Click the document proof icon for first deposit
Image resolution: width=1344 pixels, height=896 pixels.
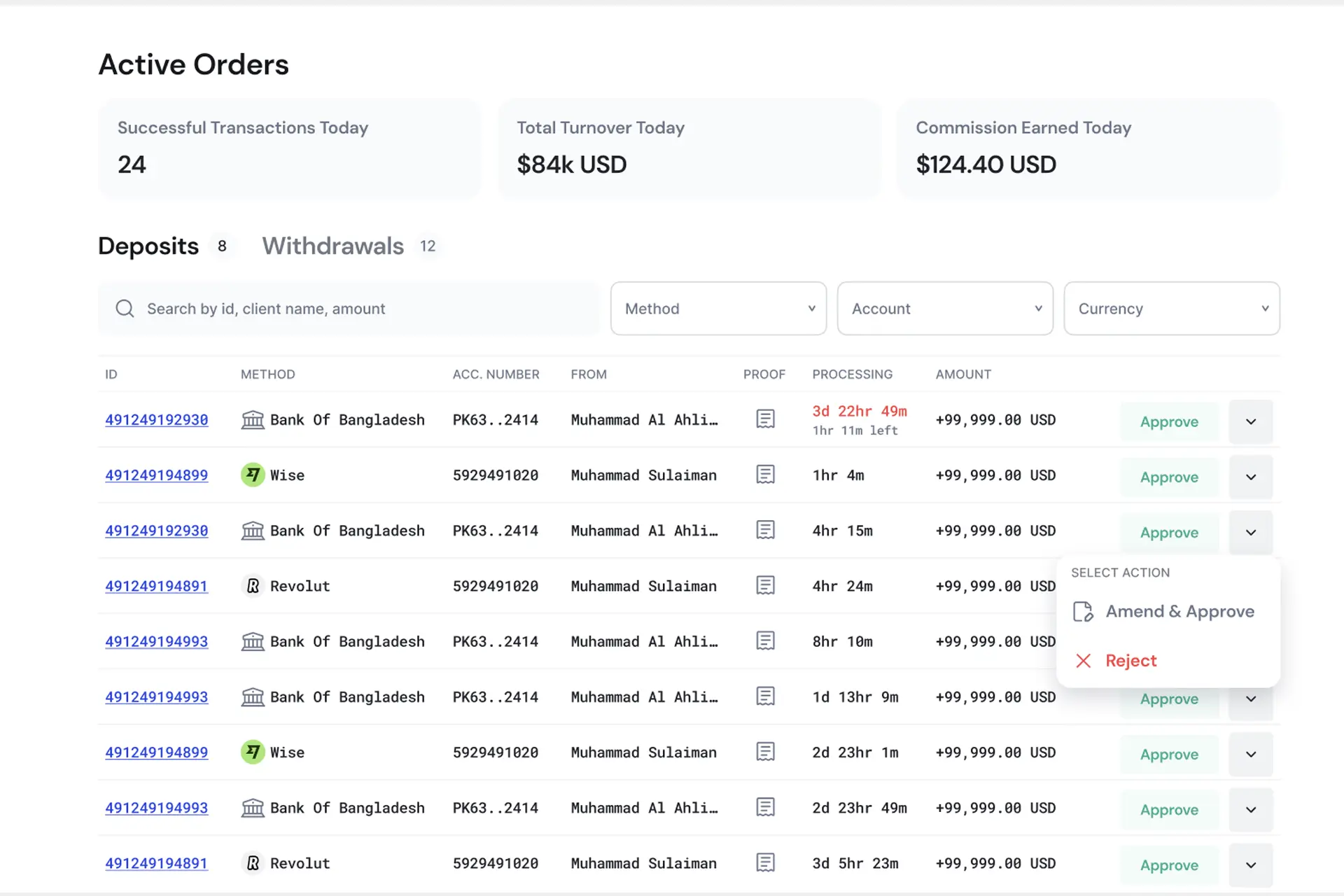pos(766,419)
